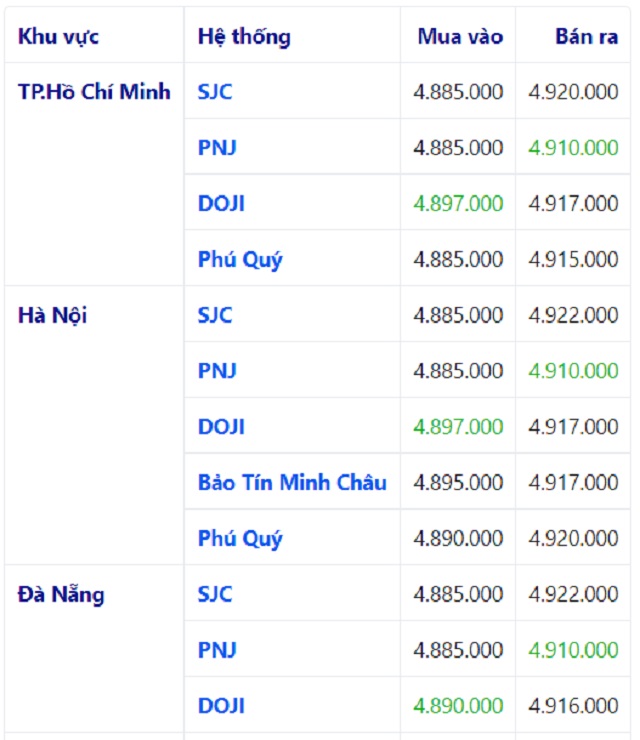The width and height of the screenshot is (640, 740).
Task: Open the SJC link for Hà Nội
Action: 215,316
